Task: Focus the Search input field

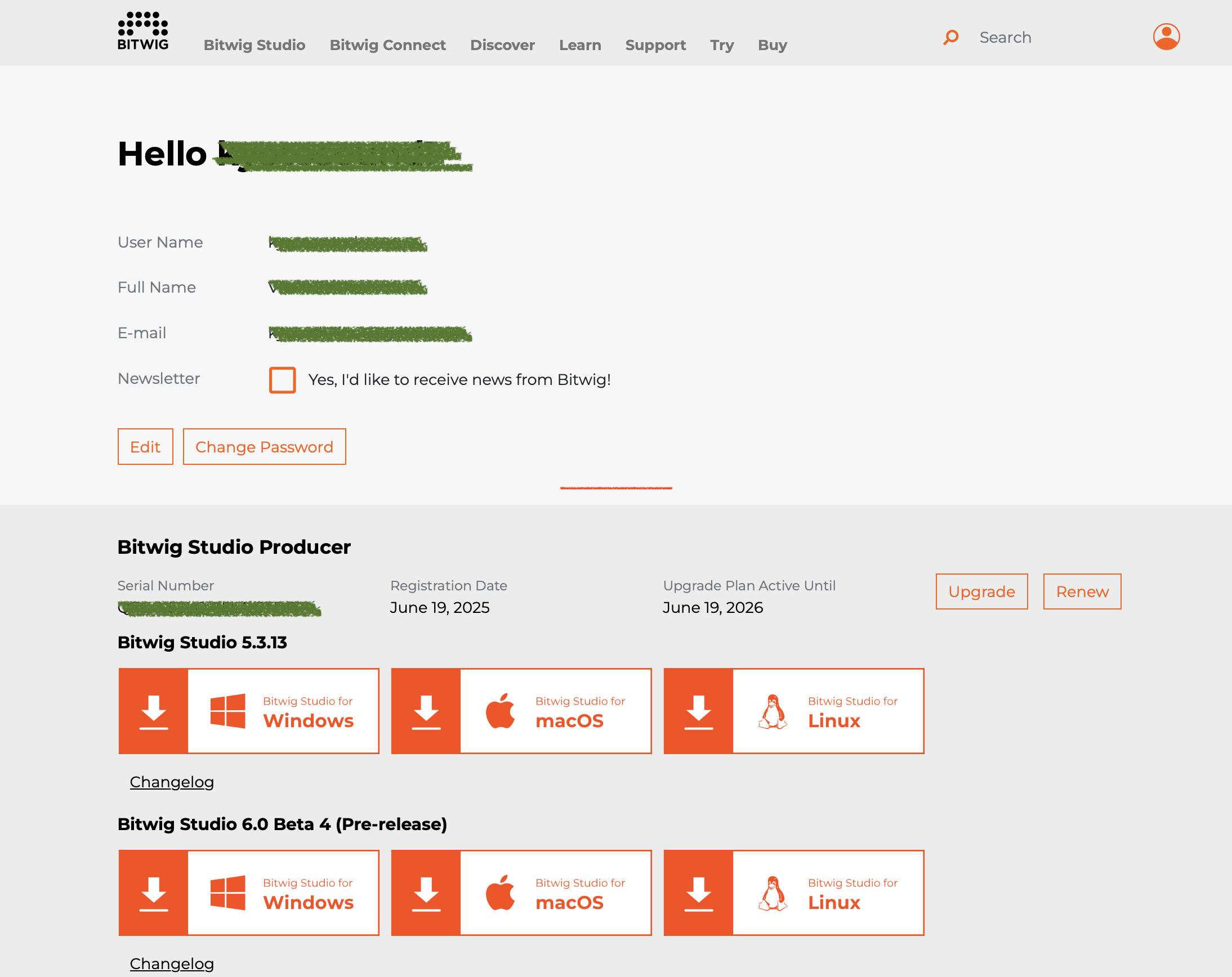Action: coord(1051,38)
